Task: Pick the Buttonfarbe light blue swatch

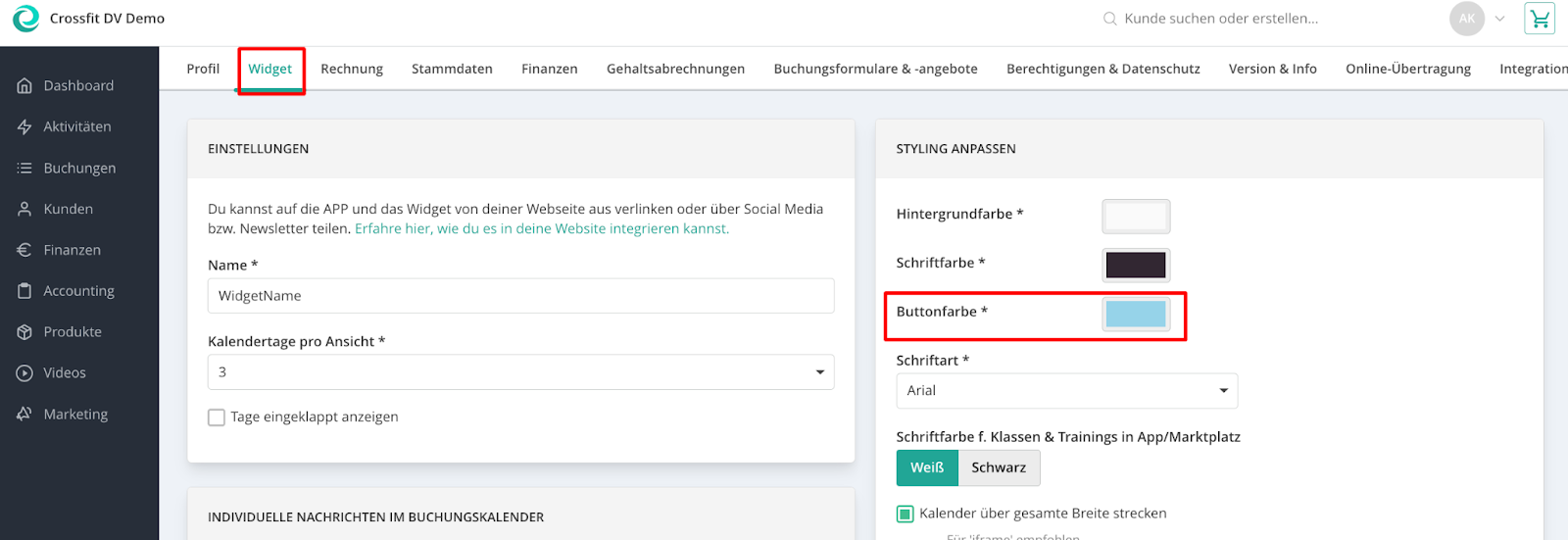Action: coord(1136,314)
